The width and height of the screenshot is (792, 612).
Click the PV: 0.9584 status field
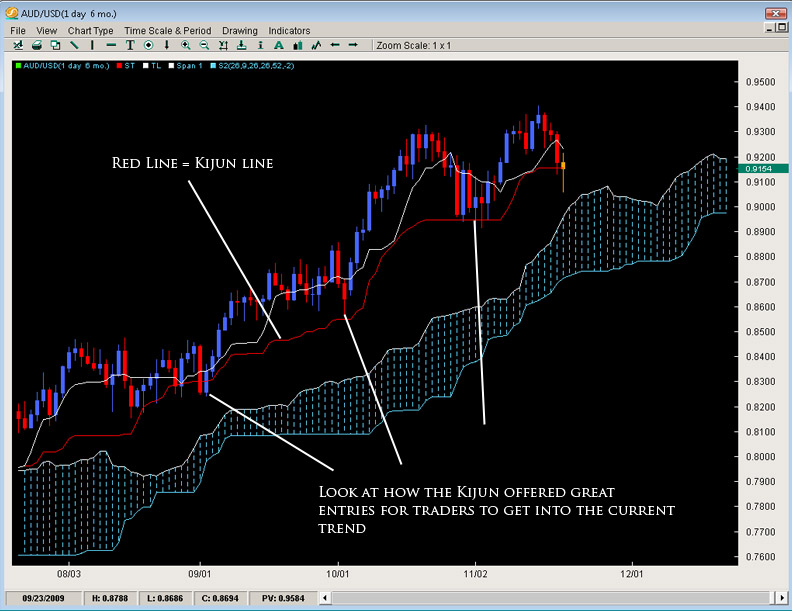[x=283, y=598]
